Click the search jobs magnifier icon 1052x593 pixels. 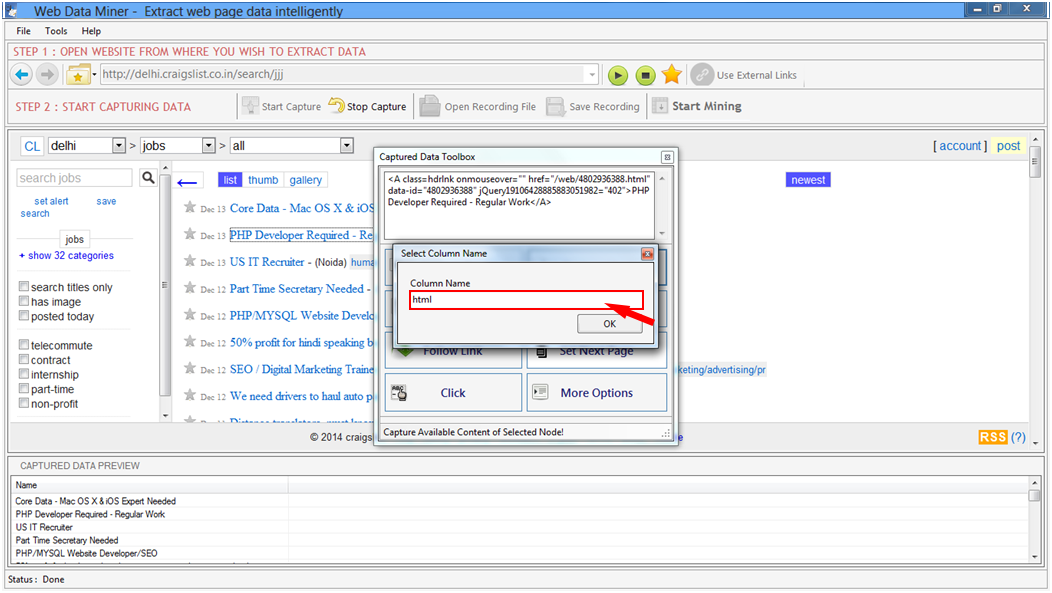coord(148,177)
